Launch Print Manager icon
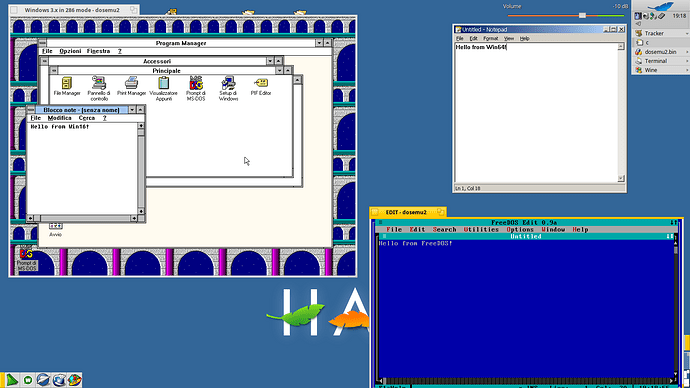This screenshot has width=690, height=388. 131,86
